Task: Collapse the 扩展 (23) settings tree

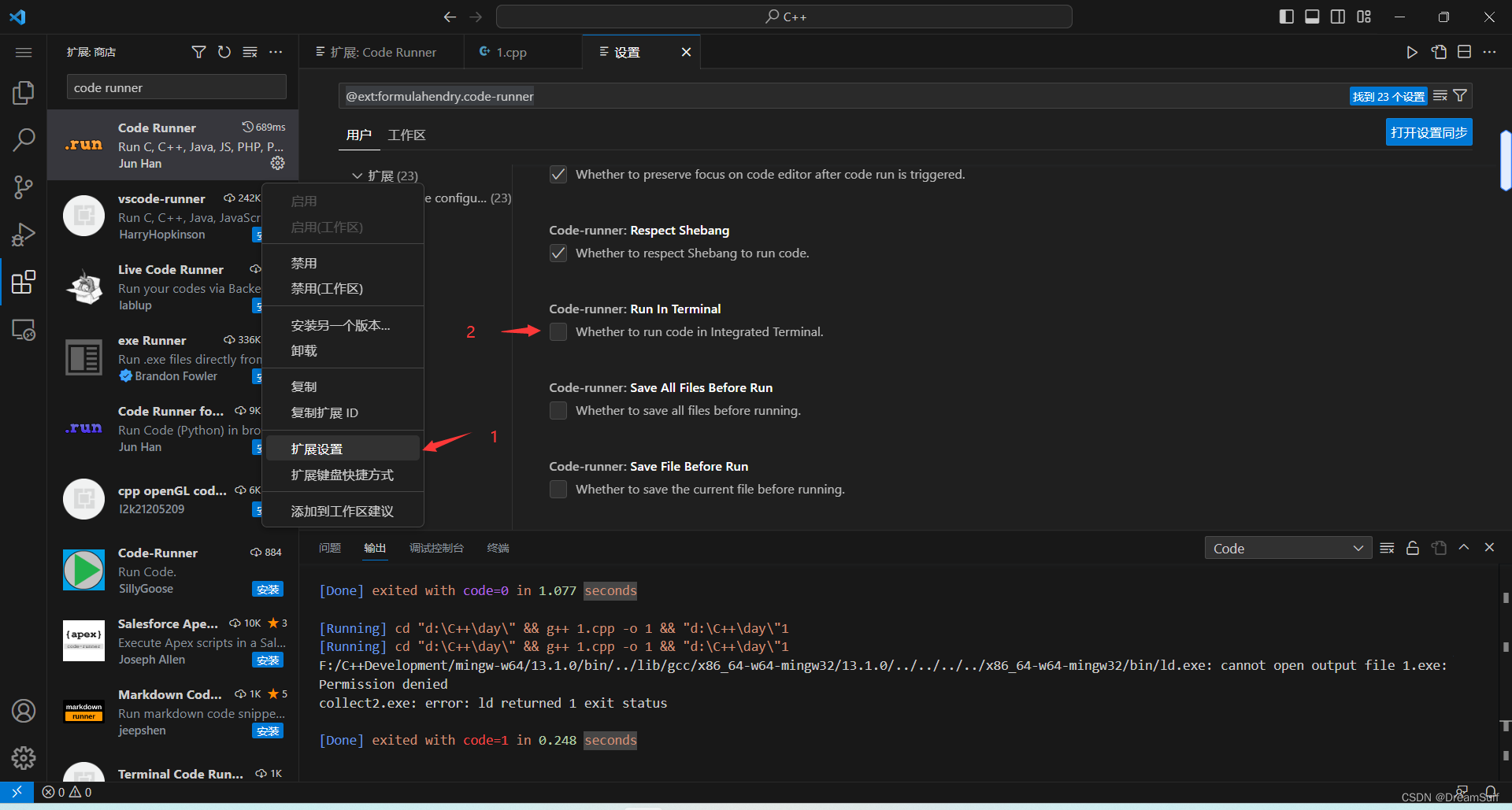Action: coord(358,176)
